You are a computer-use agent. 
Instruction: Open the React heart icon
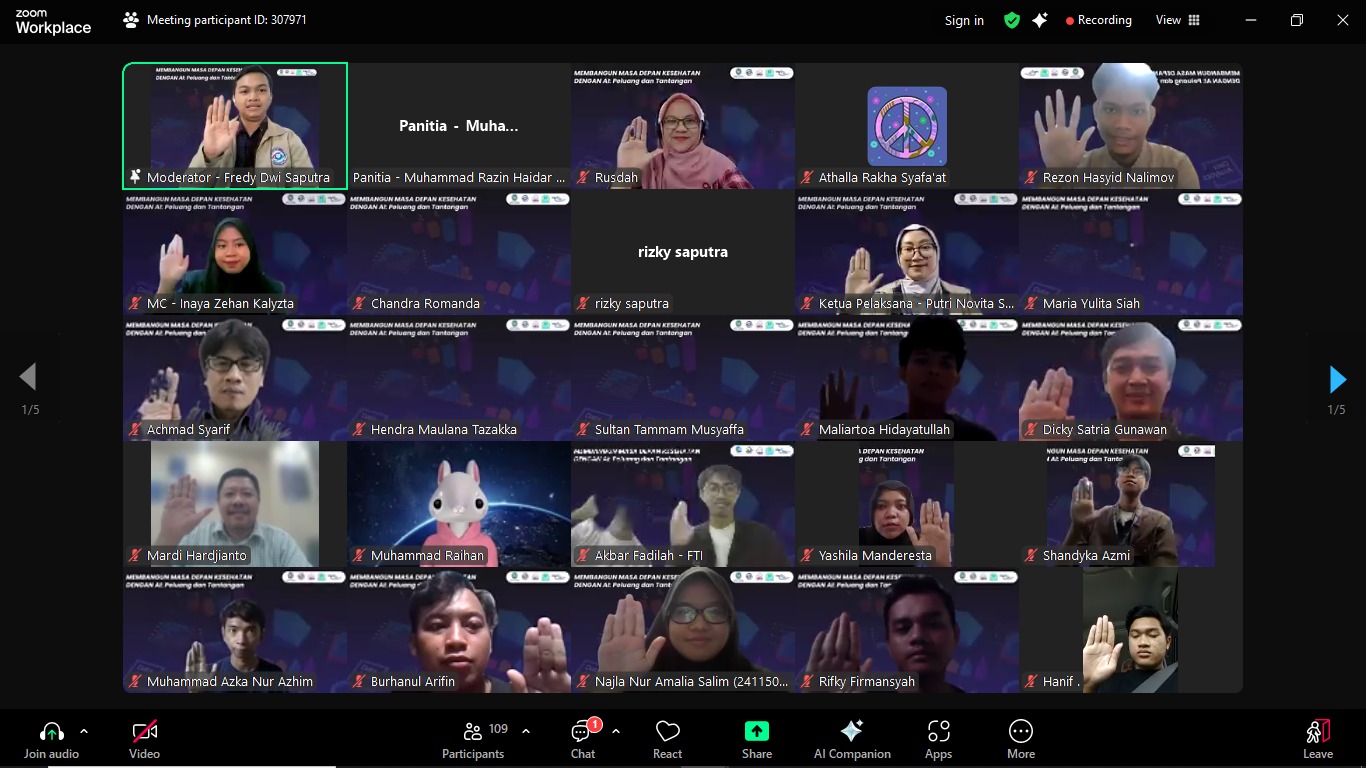coord(667,732)
